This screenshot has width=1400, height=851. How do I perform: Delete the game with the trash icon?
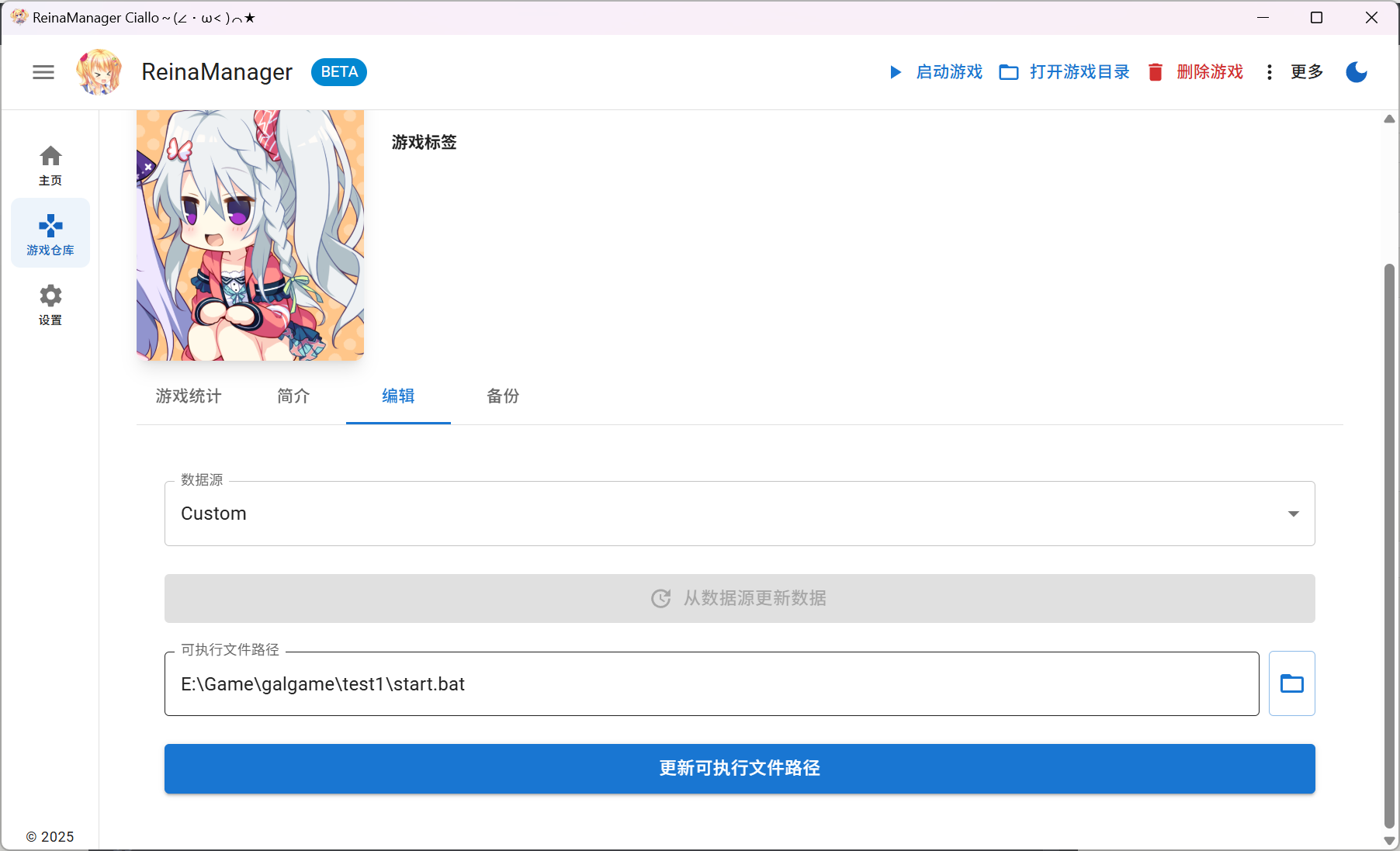pos(1156,71)
